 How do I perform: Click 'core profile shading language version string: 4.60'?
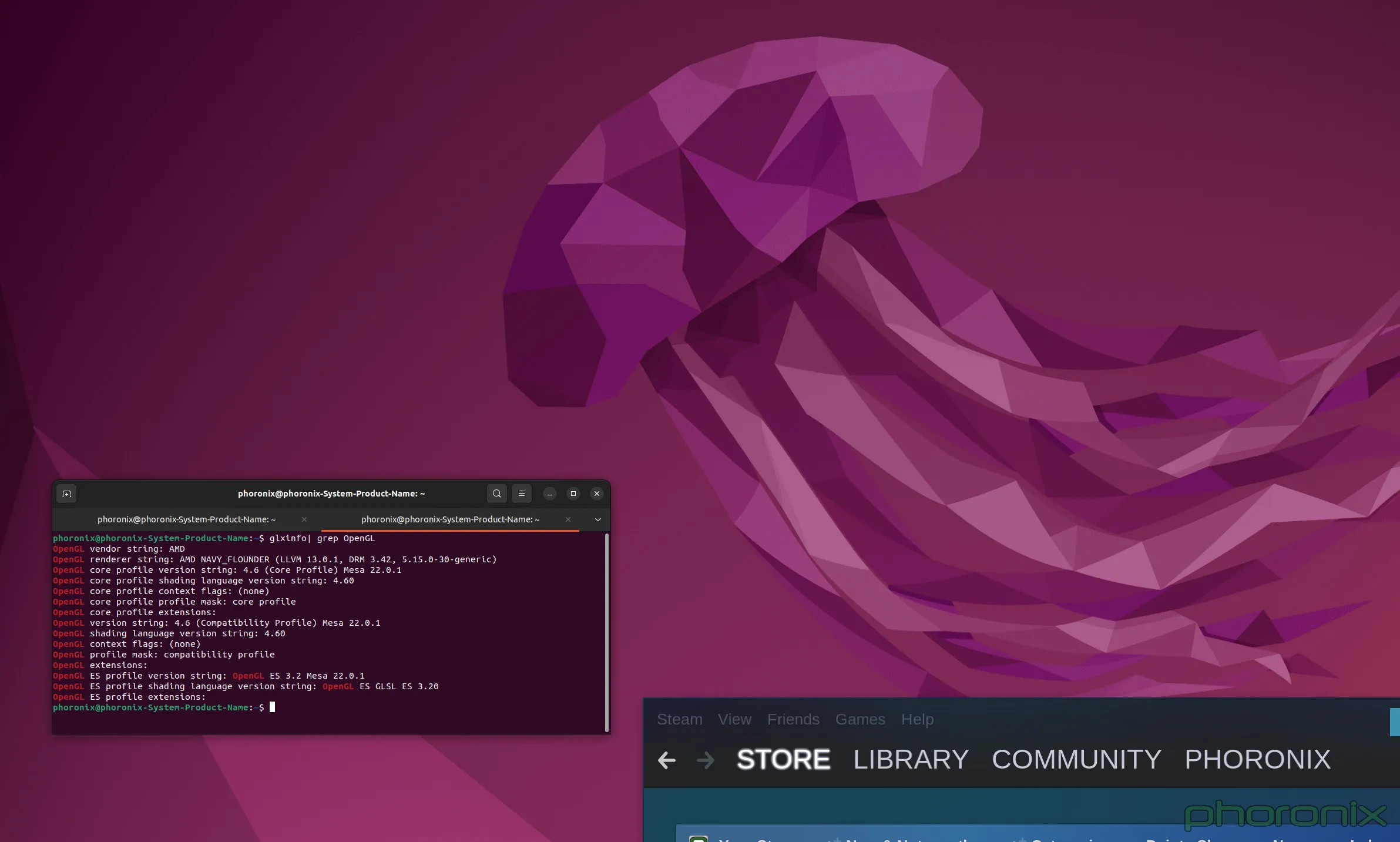203,581
